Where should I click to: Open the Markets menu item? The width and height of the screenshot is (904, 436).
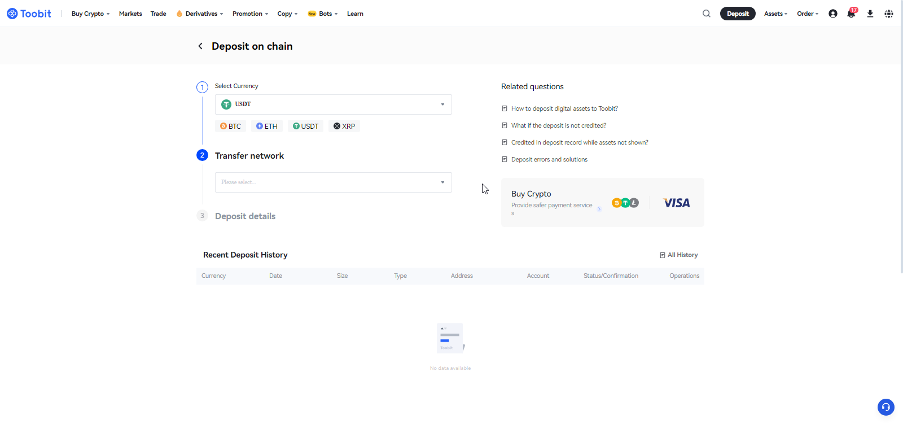click(x=130, y=14)
